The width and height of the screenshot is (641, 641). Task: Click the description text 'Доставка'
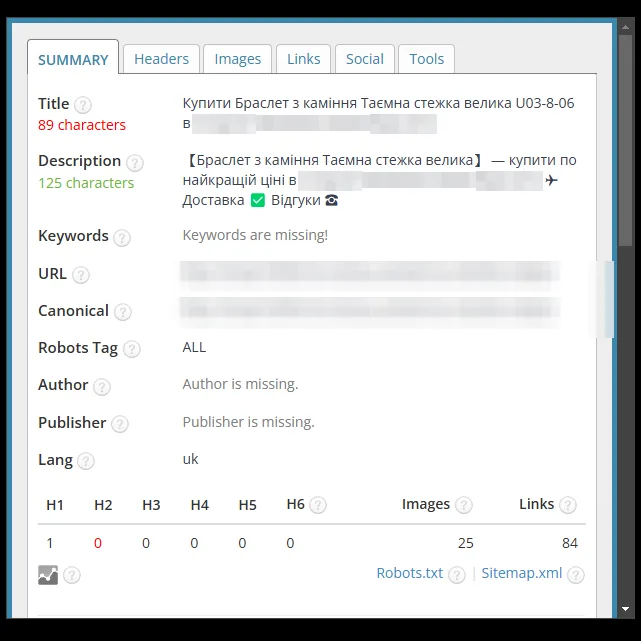click(213, 200)
